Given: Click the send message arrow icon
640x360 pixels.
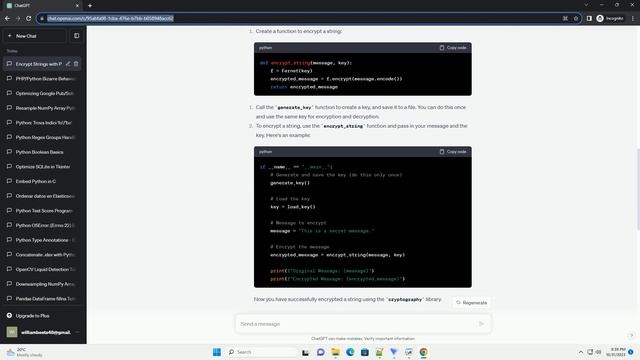Looking at the screenshot, I should [x=482, y=324].
